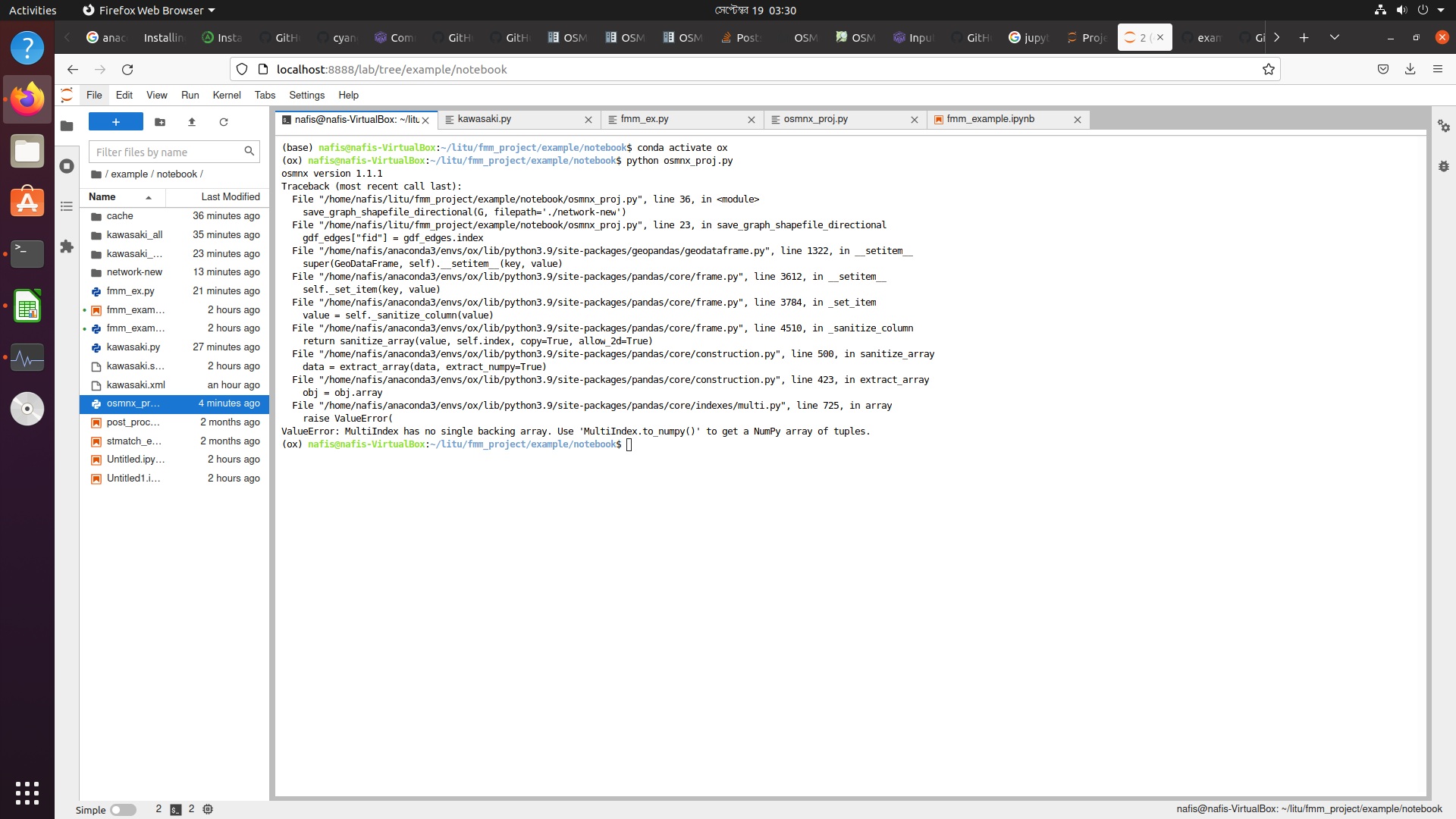Switch to the fmm_example.ipynb tab
Viewport: 1456px width, 819px height.
(x=992, y=119)
